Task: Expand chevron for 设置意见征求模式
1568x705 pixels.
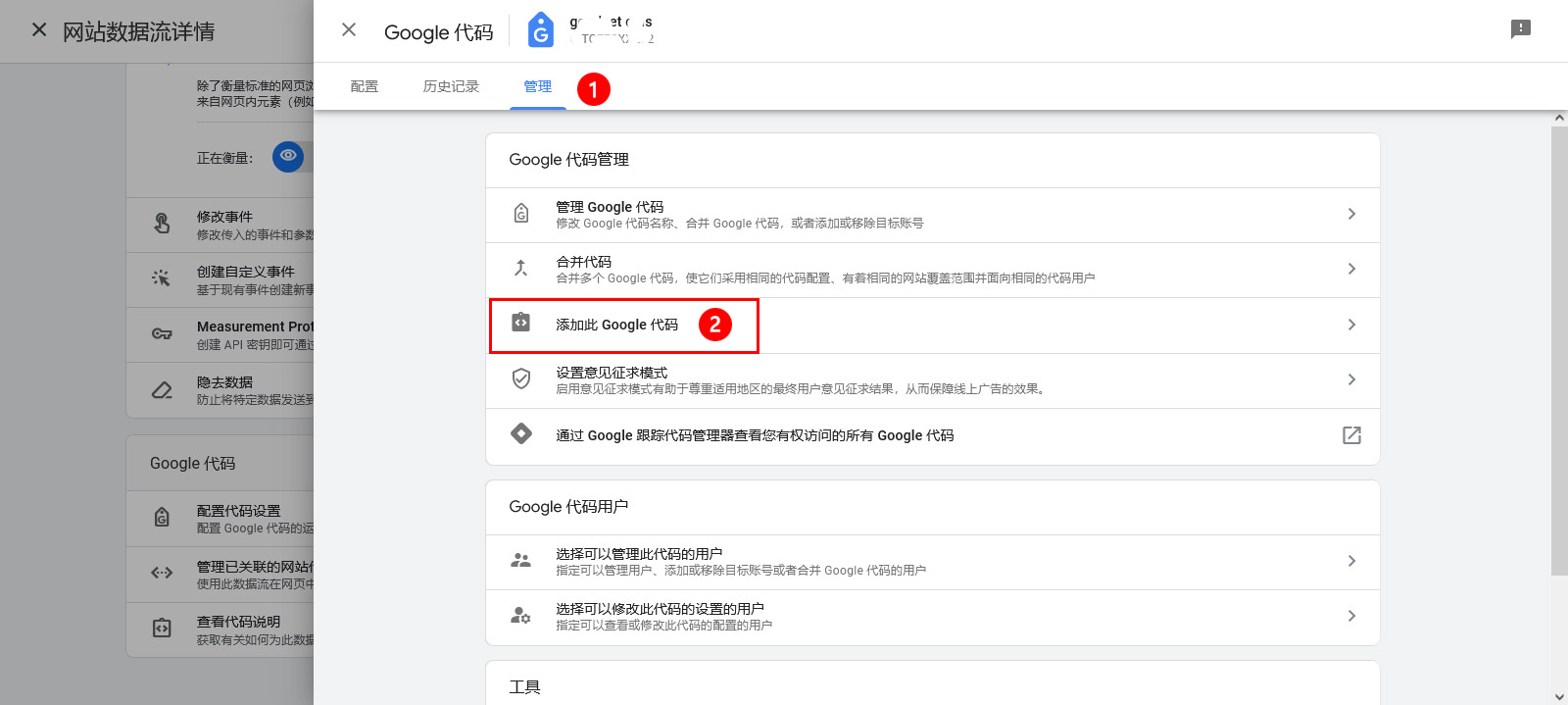Action: click(1351, 379)
